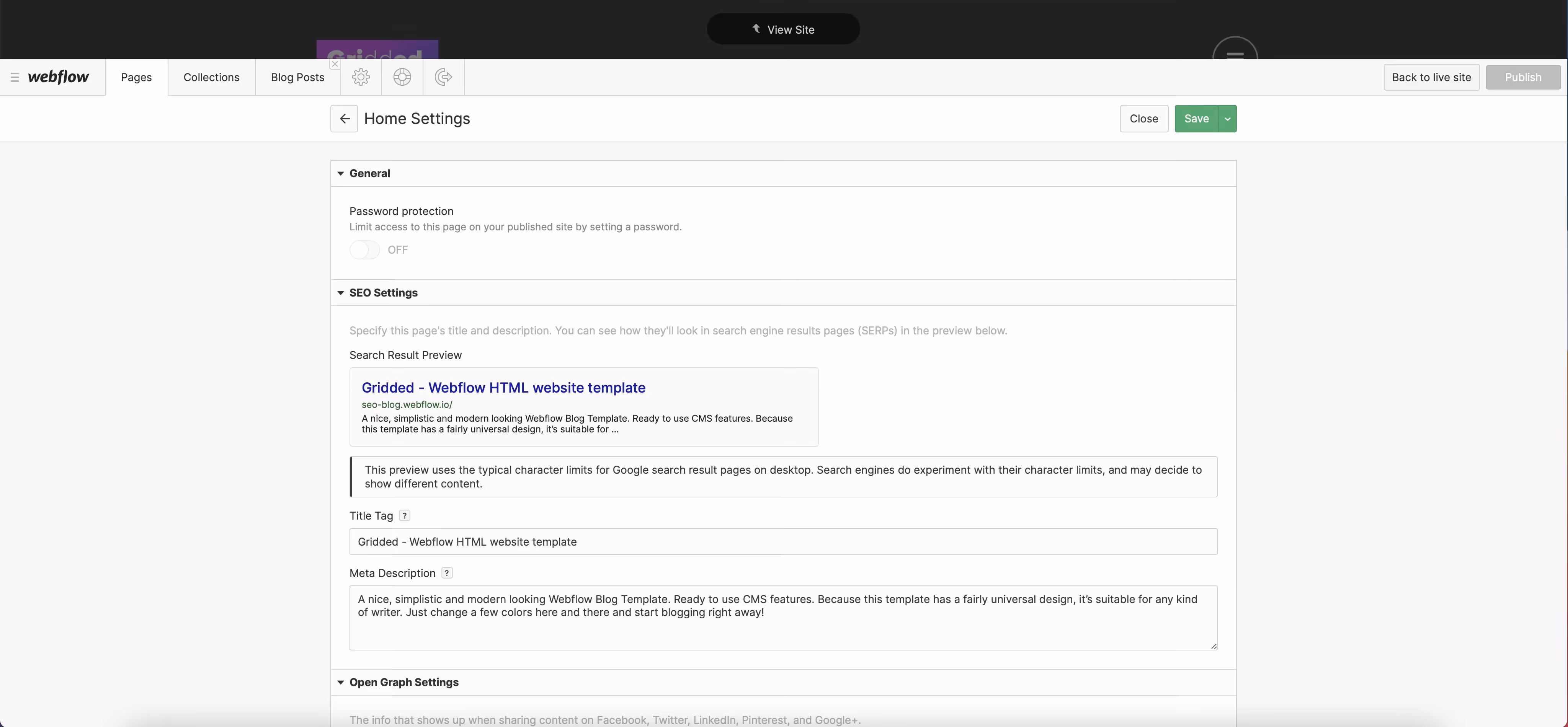
Task: Click the Title Tag help question mark
Action: tap(404, 516)
